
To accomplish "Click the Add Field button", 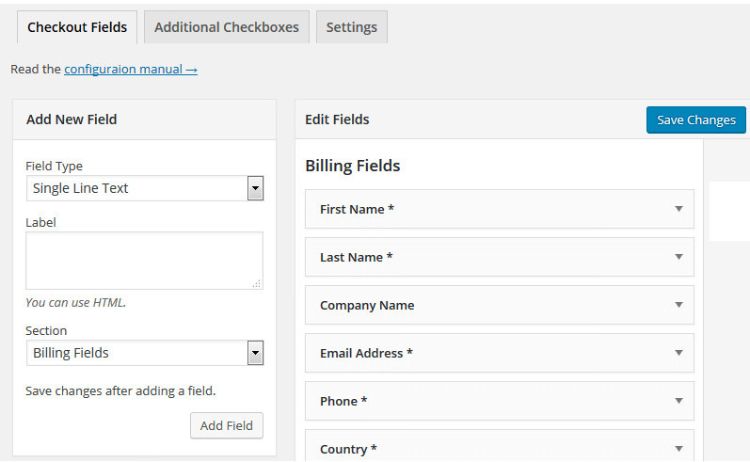I will pos(226,425).
